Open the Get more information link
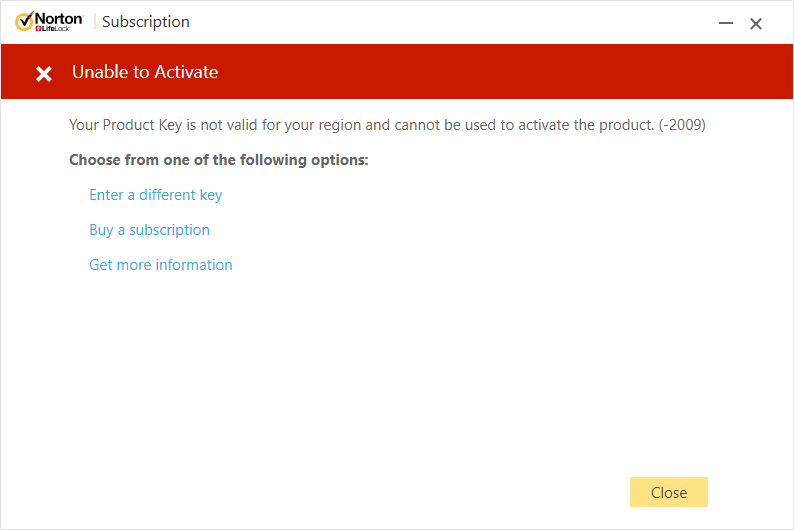 tap(161, 265)
